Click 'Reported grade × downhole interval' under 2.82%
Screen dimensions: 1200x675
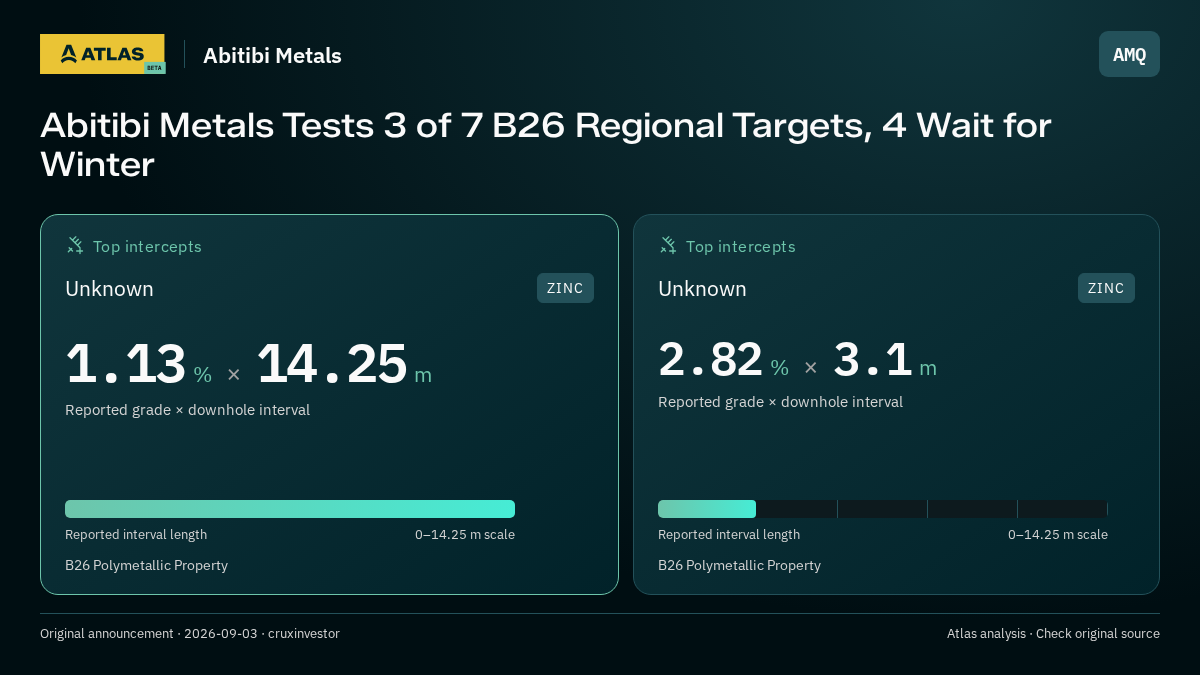tap(780, 402)
